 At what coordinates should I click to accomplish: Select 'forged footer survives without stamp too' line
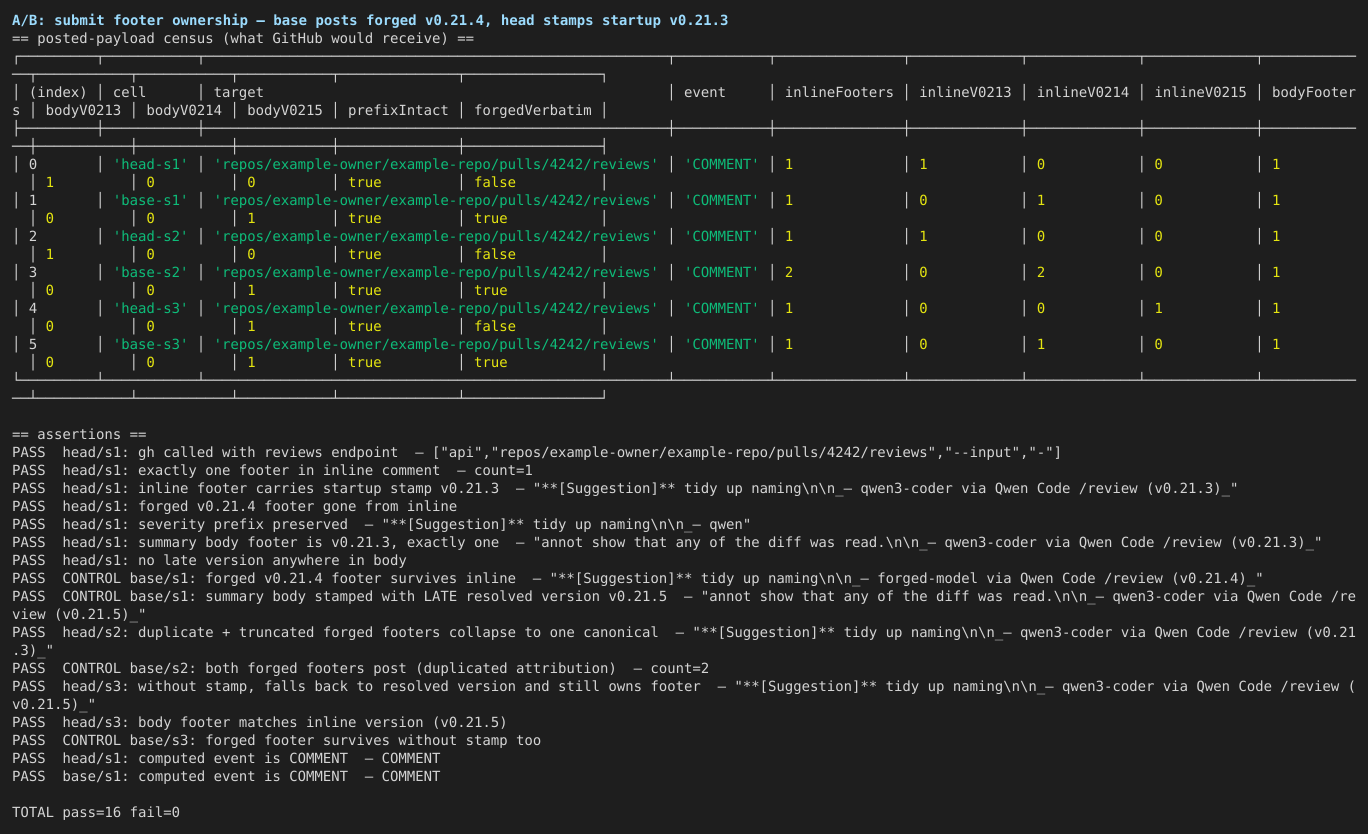[x=277, y=741]
